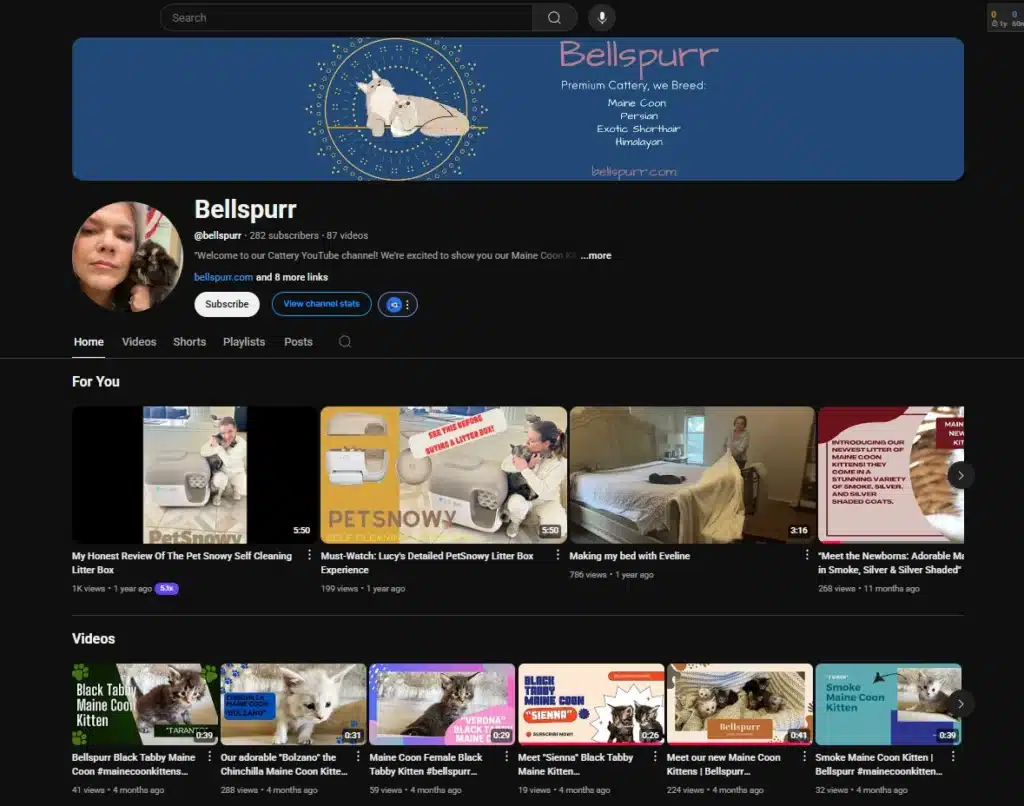The height and width of the screenshot is (806, 1024).
Task: Play PETSNOWY orange thumbnail video
Action: point(443,475)
